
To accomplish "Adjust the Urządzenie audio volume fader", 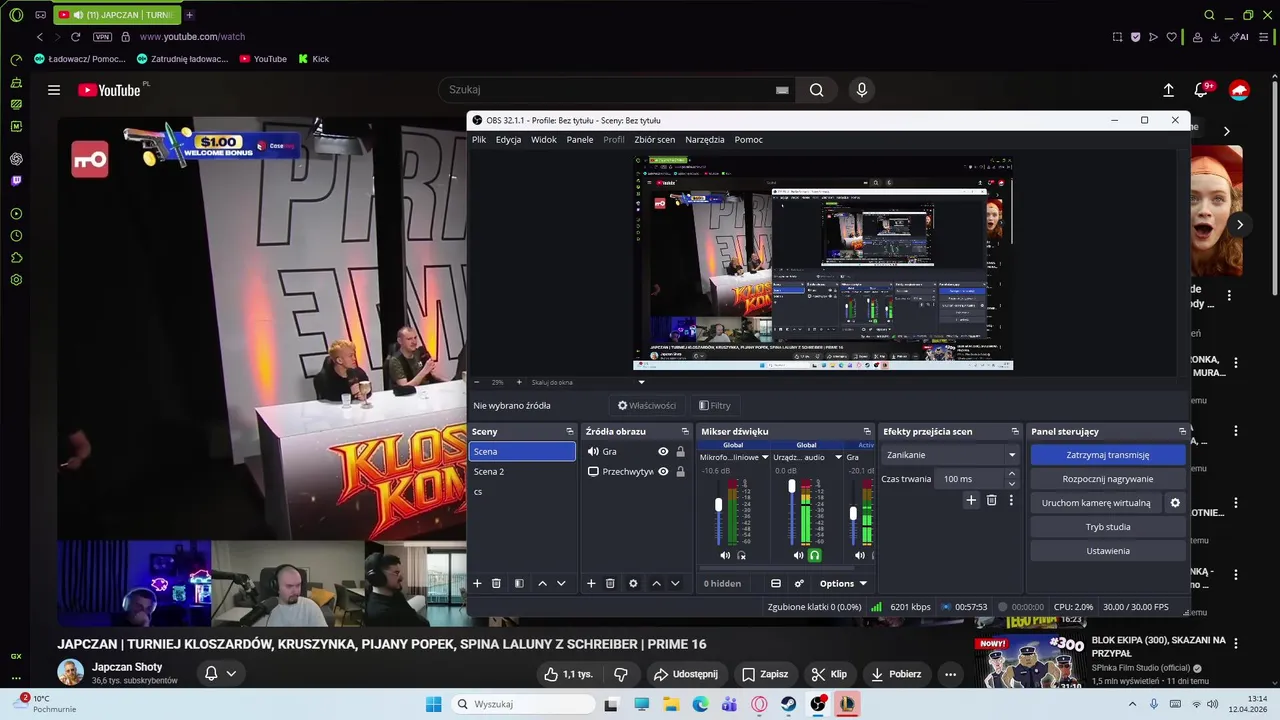I will [792, 487].
